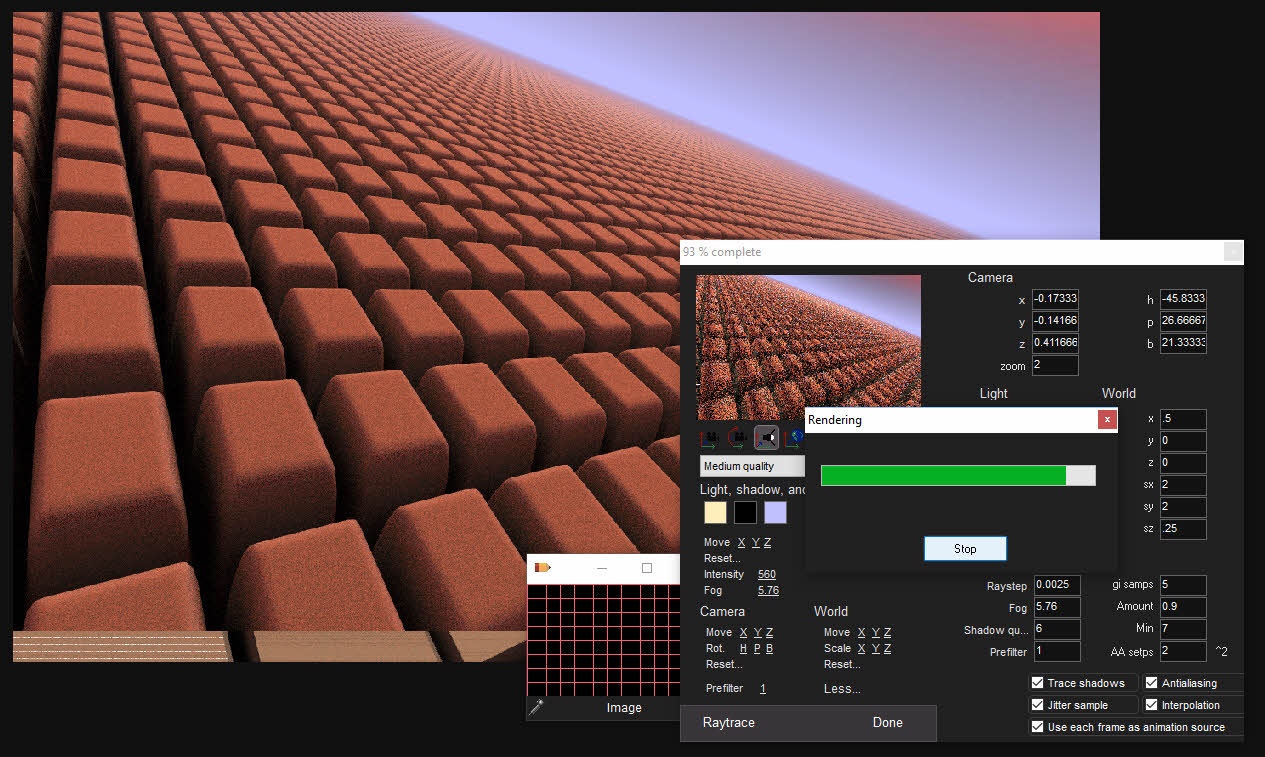
Task: Select the highlighted light/speaker axis icon
Action: [766, 438]
